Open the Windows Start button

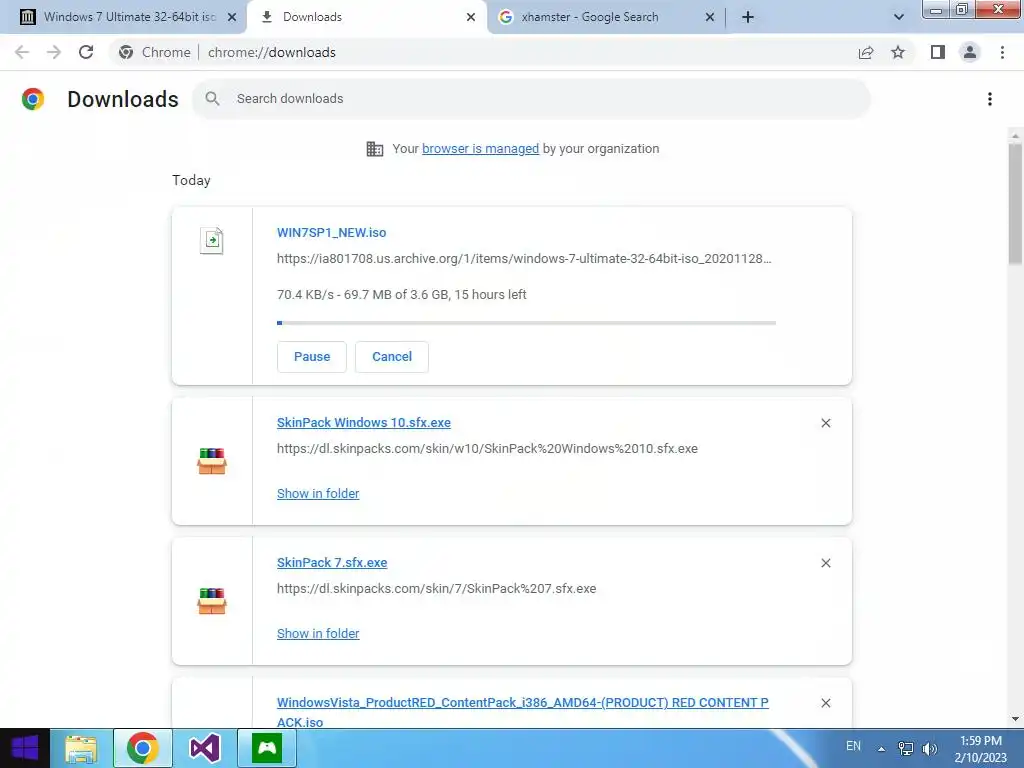coord(25,748)
